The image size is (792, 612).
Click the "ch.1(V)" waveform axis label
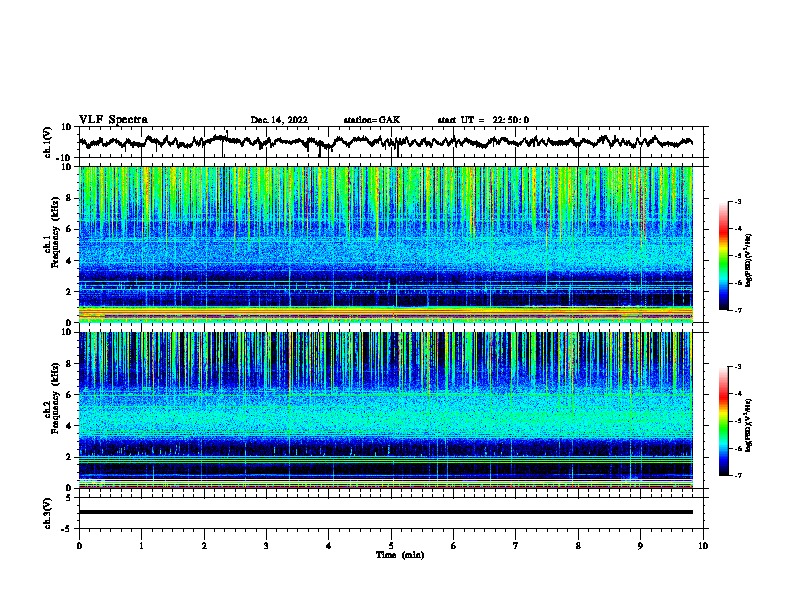click(48, 142)
